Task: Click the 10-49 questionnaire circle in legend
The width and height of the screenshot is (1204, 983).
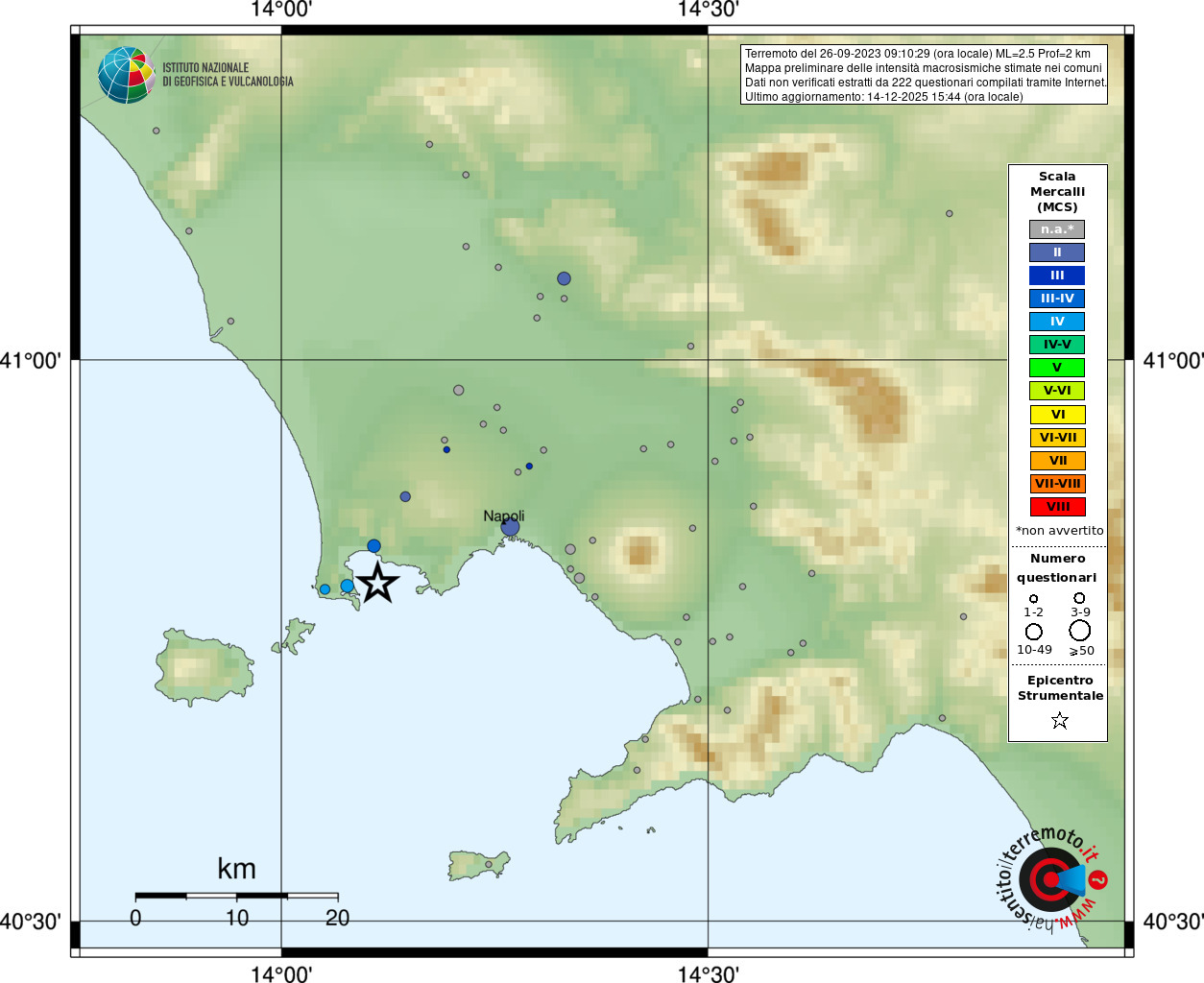Action: point(1034,632)
